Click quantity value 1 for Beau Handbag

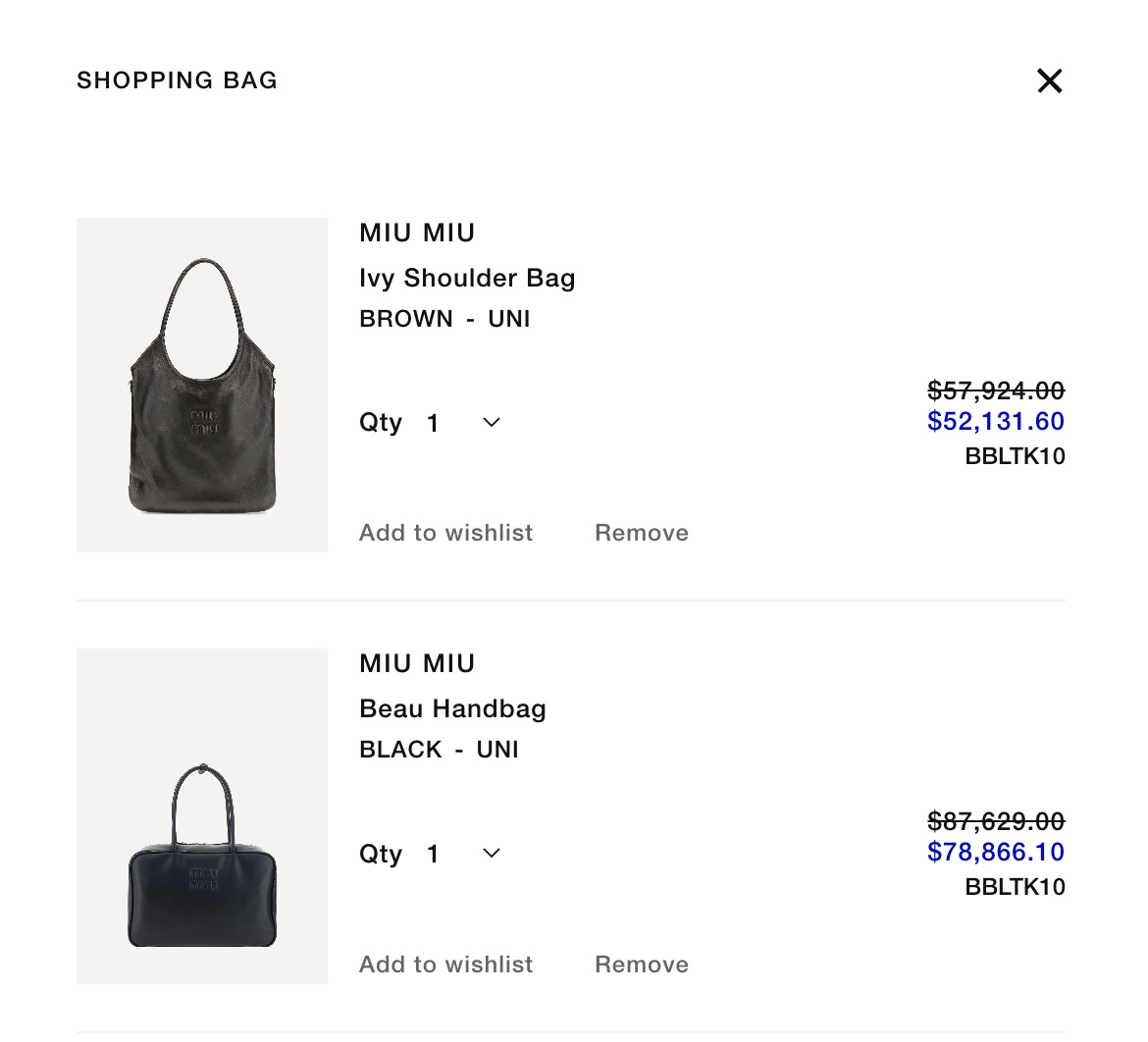coord(433,854)
